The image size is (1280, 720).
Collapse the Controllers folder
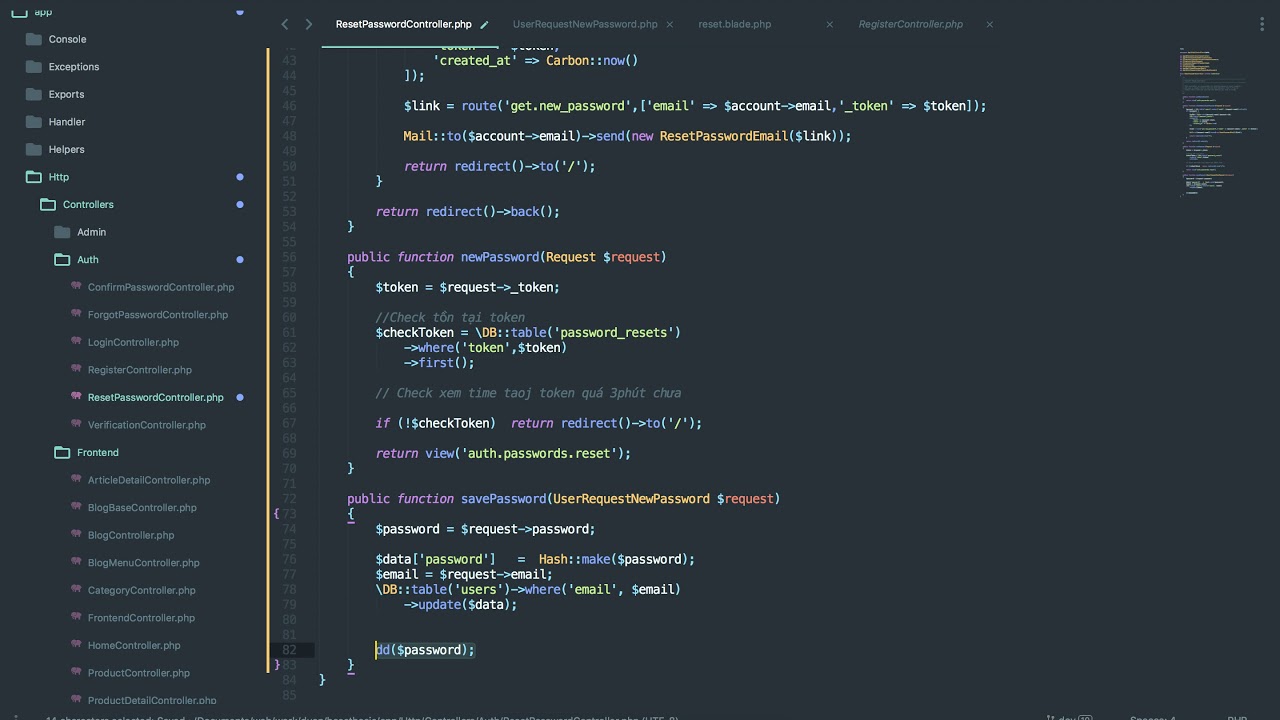pos(88,204)
